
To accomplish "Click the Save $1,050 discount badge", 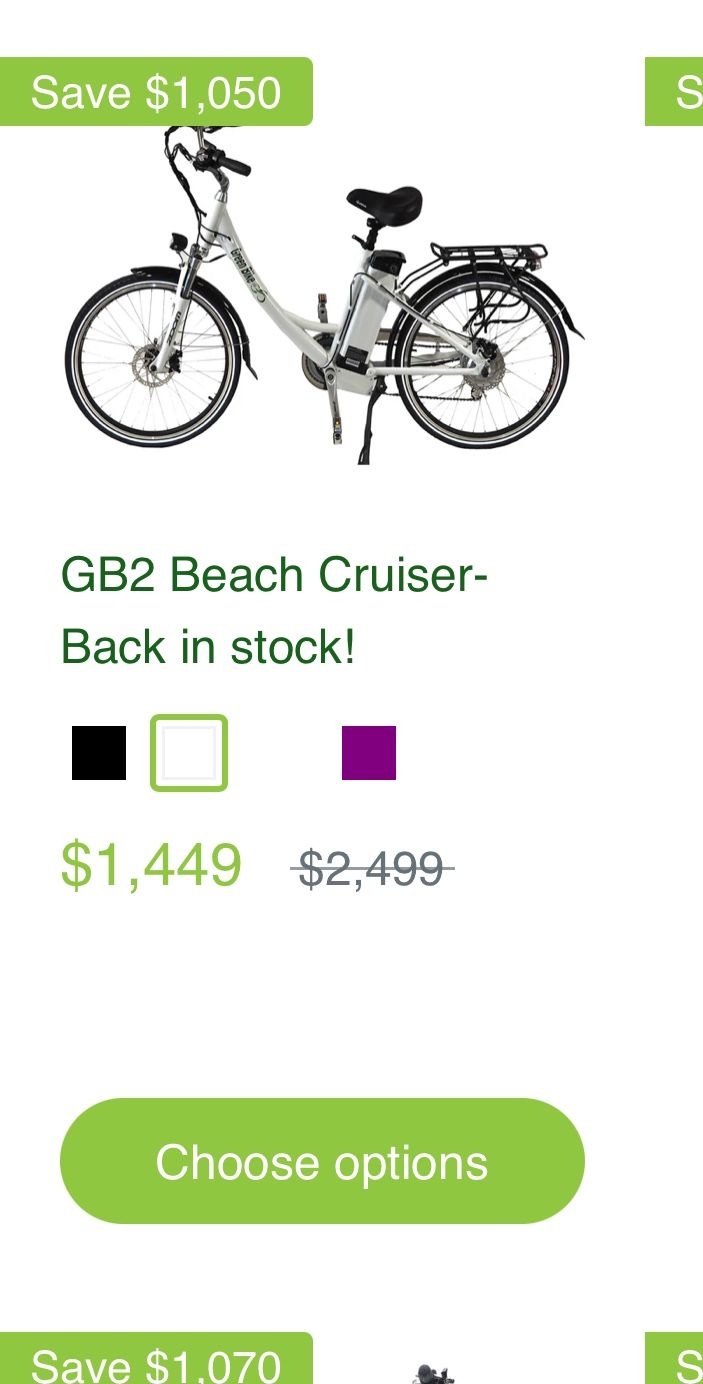I will [x=157, y=92].
